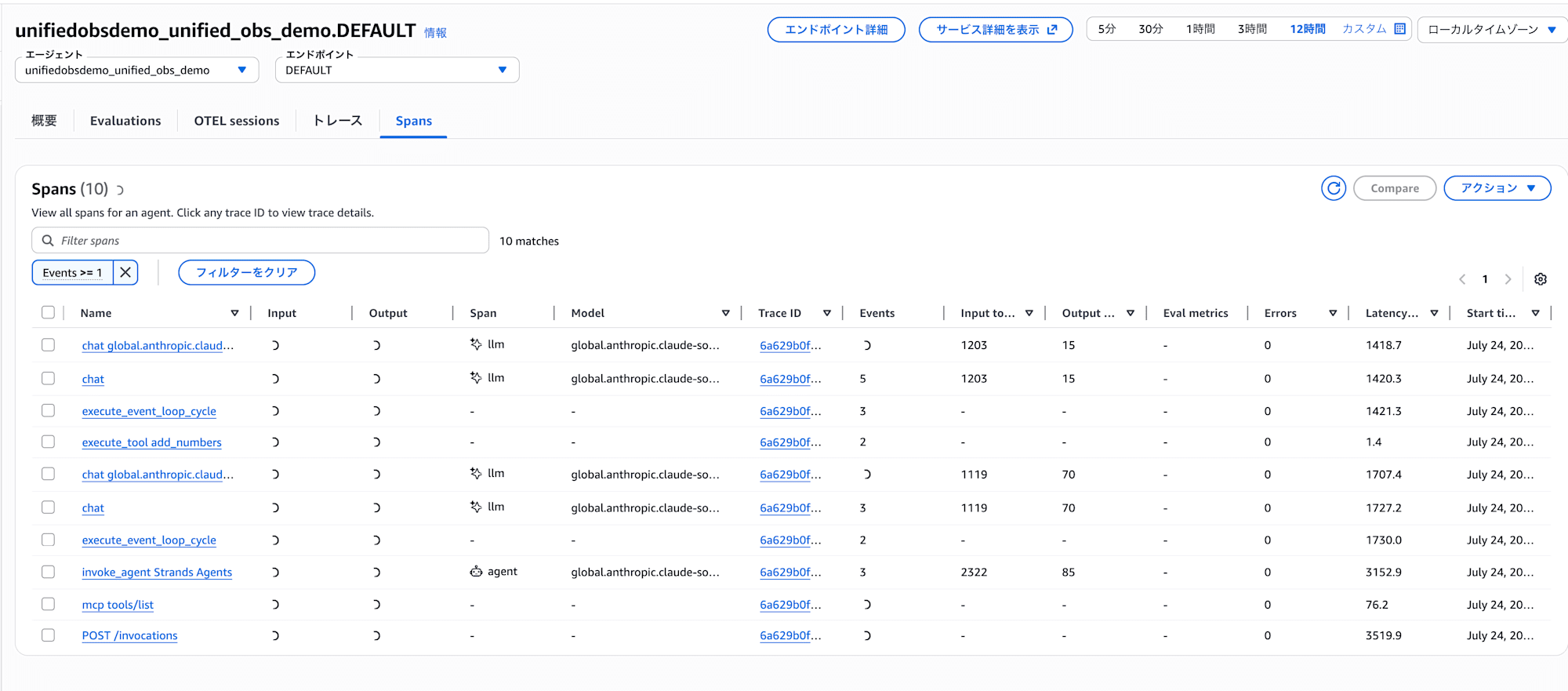
Task: Open mcp tools/list span link
Action: 118,605
